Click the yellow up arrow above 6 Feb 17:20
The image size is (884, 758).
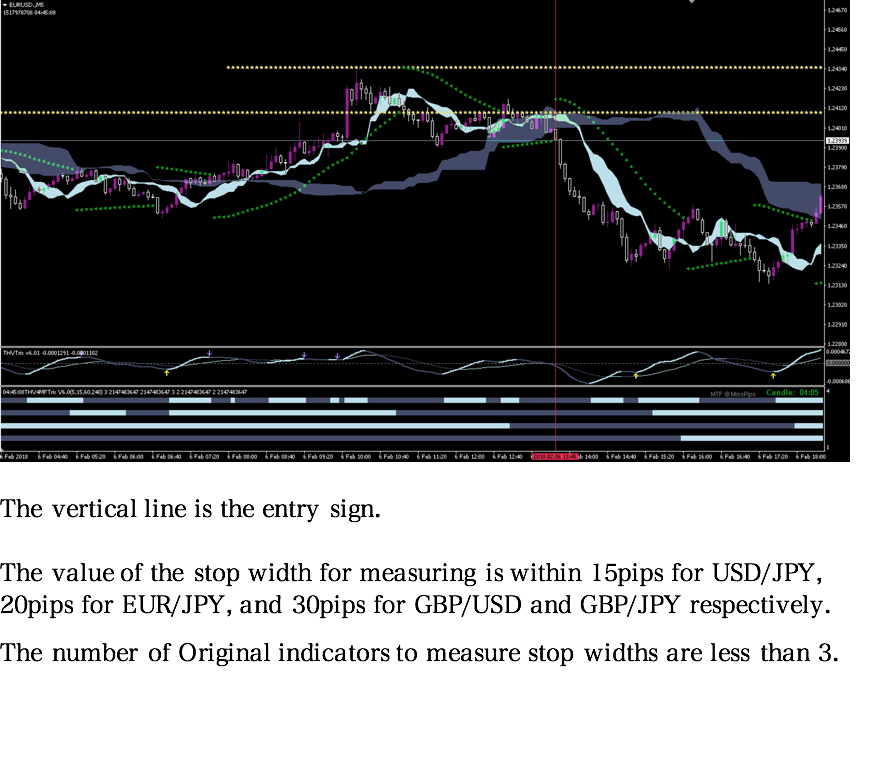tap(773, 375)
